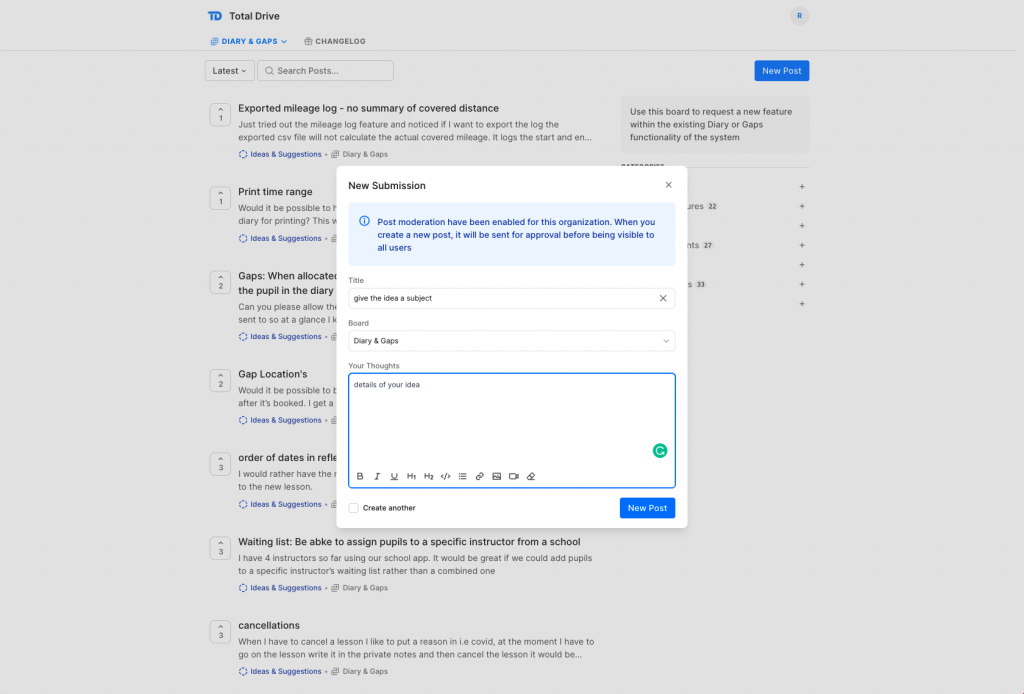
Task: Apply Heading 1 style in the editor
Action: coord(411,475)
